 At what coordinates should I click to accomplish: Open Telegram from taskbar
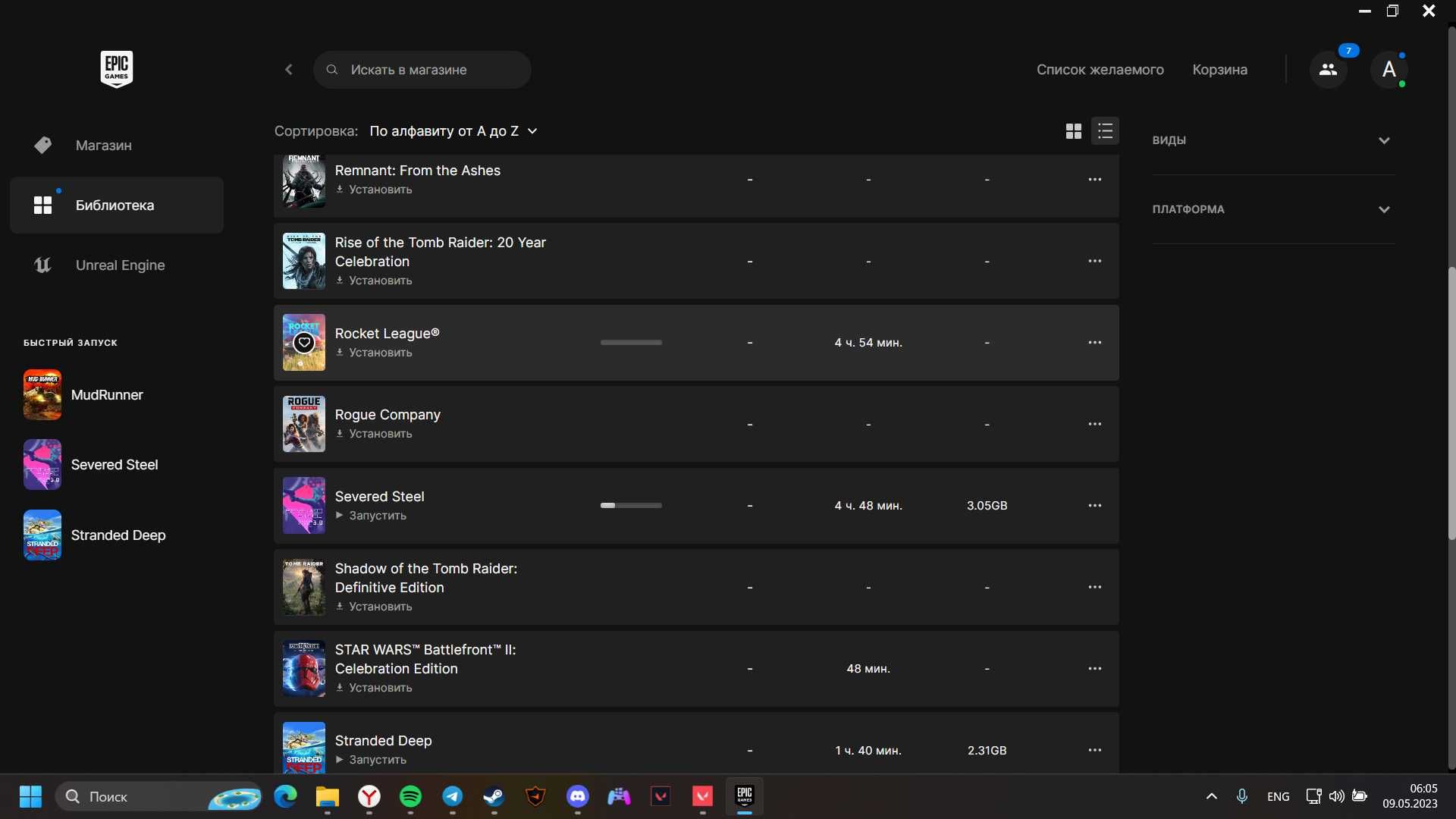(x=453, y=796)
